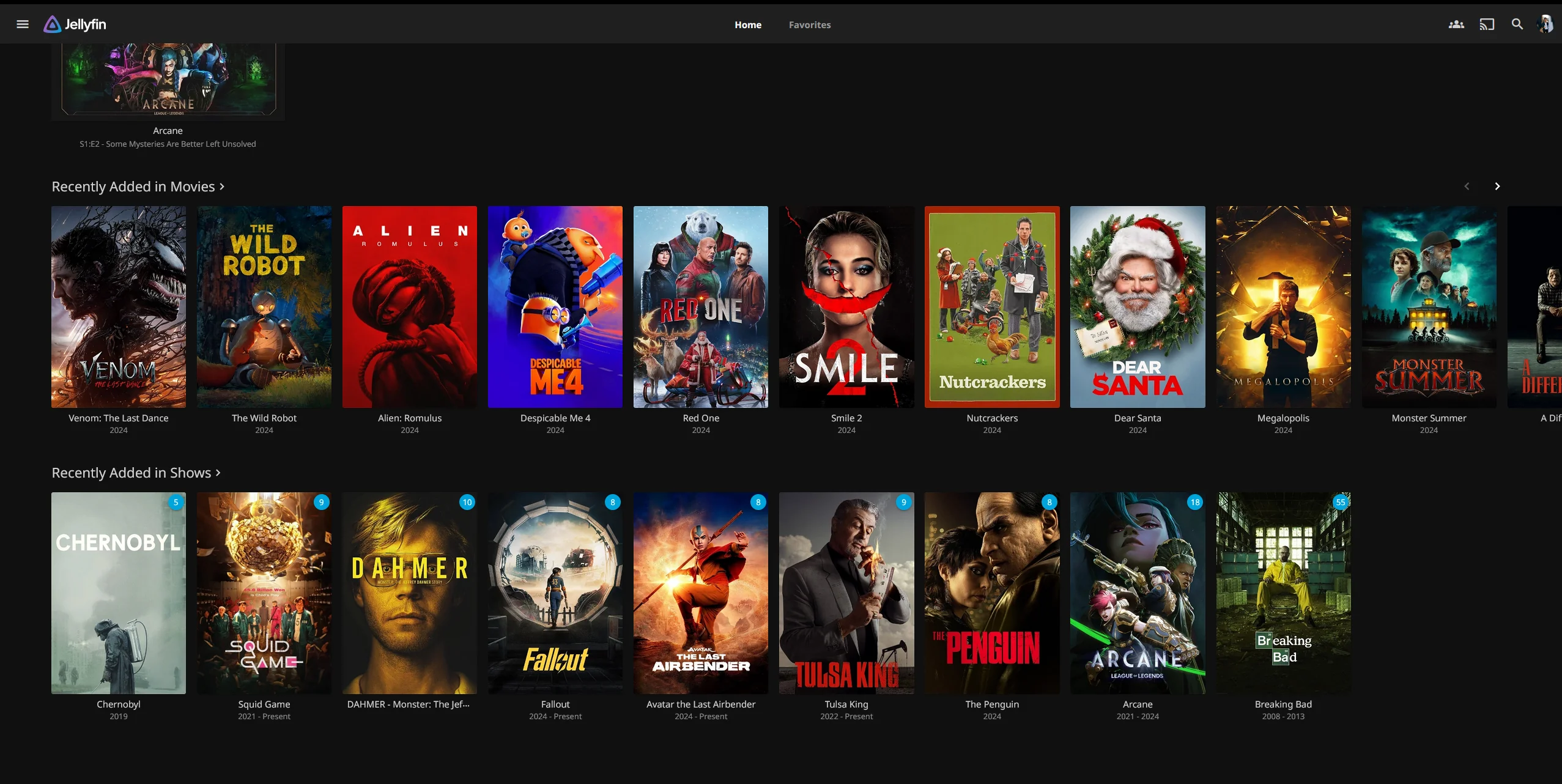Open The Wild Robot poster
This screenshot has height=784, width=1562.
coord(264,307)
